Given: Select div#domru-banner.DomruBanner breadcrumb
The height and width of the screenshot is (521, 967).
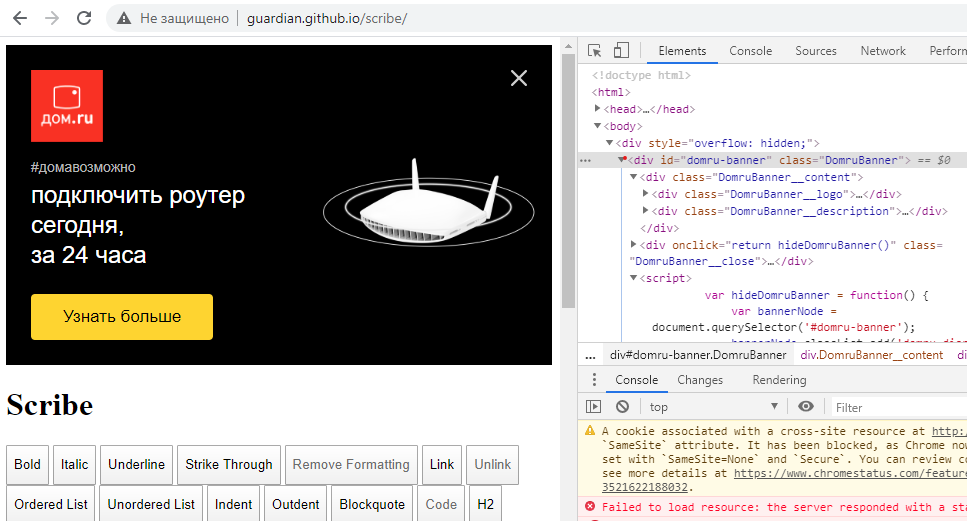Looking at the screenshot, I should pos(698,355).
